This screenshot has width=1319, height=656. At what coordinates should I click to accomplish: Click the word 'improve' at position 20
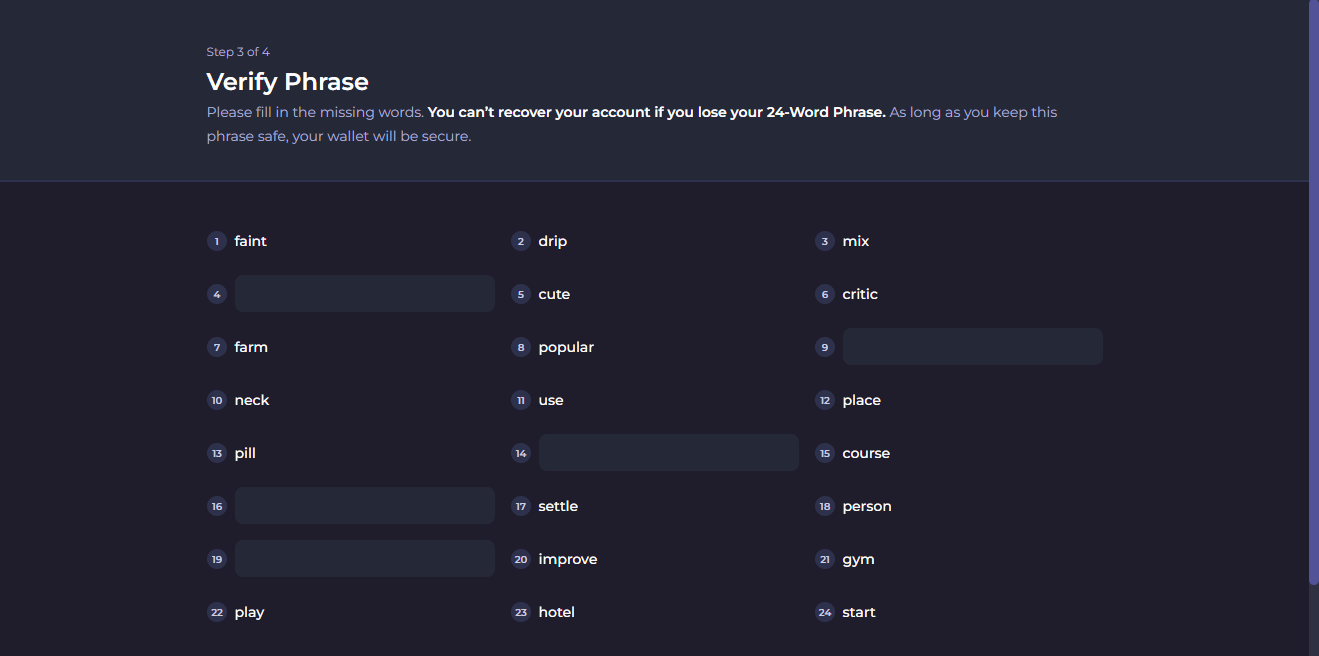pos(567,559)
